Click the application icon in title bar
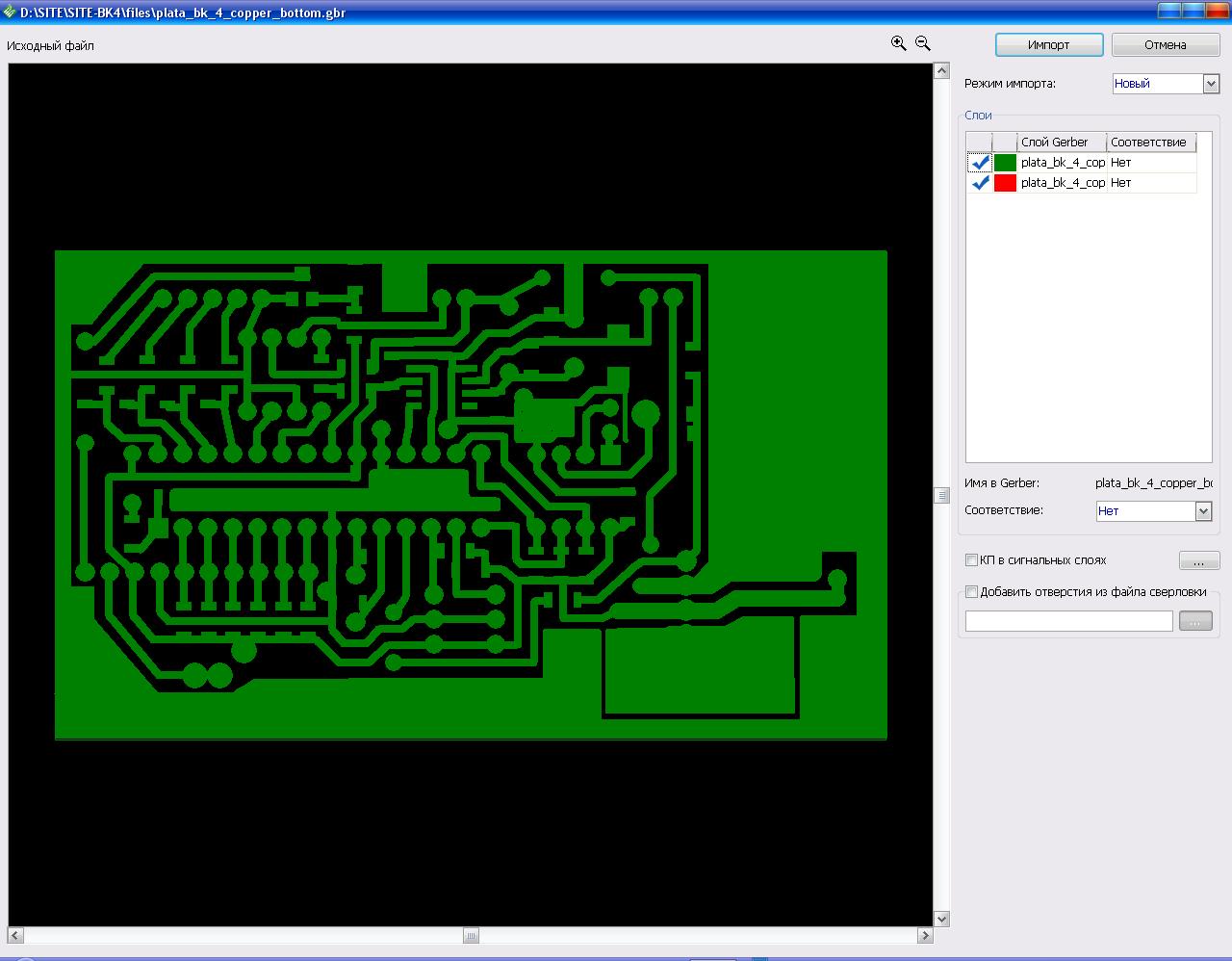The height and width of the screenshot is (961, 1232). pyautogui.click(x=9, y=13)
